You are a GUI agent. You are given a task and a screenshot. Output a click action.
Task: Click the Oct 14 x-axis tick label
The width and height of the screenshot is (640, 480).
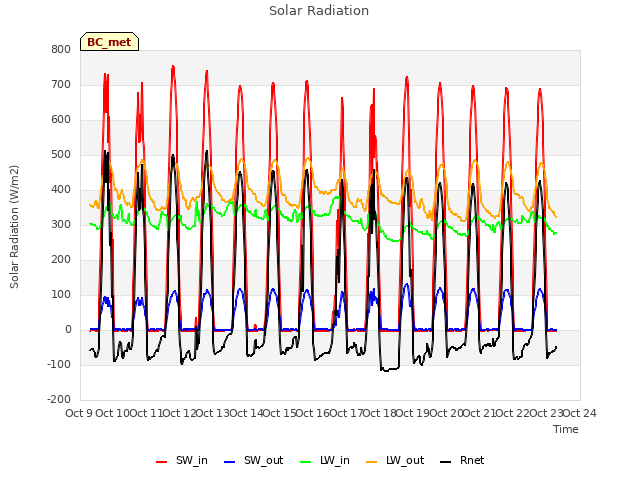[x=247, y=413]
